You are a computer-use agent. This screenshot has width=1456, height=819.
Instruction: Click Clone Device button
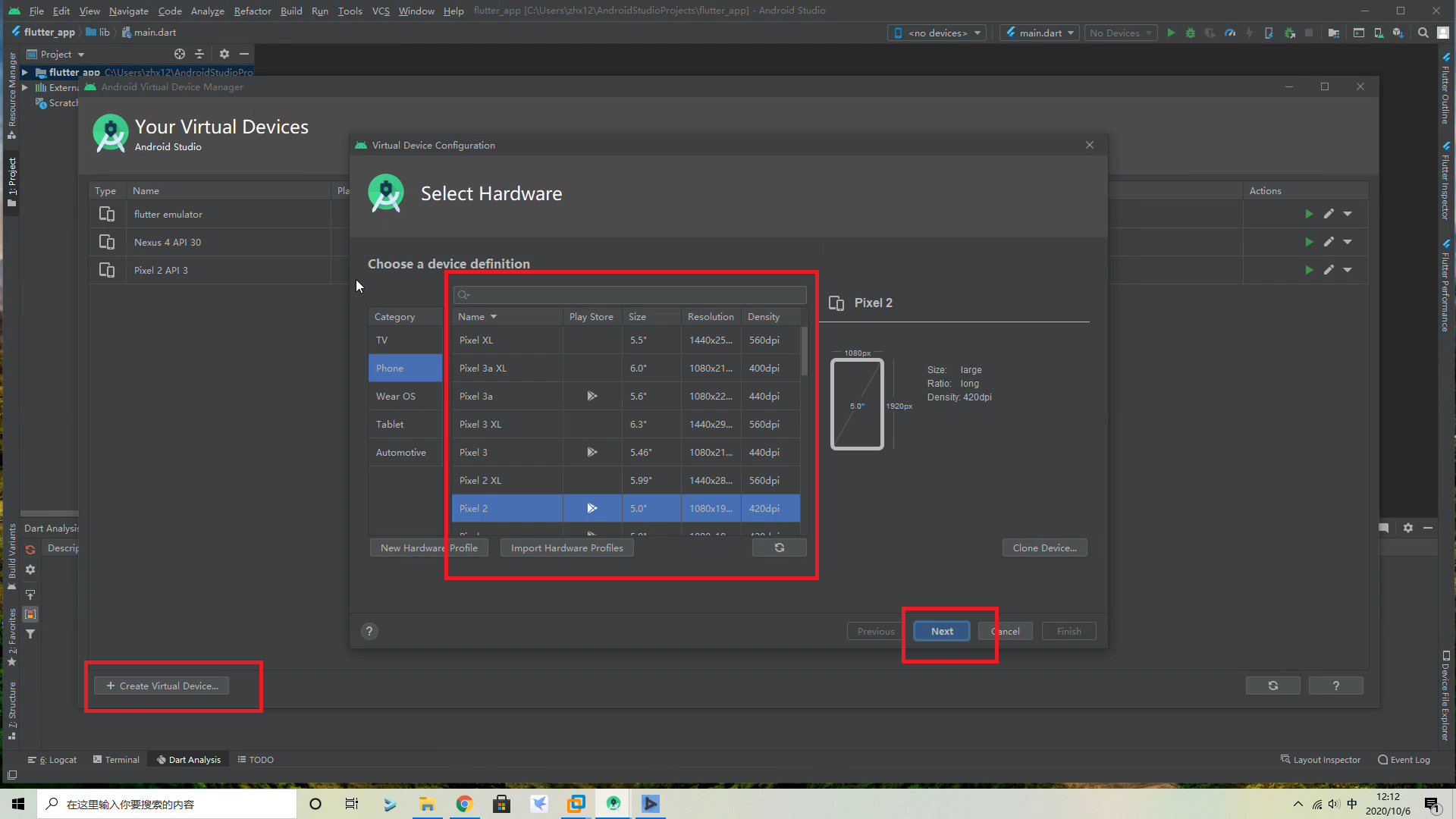(x=1044, y=548)
